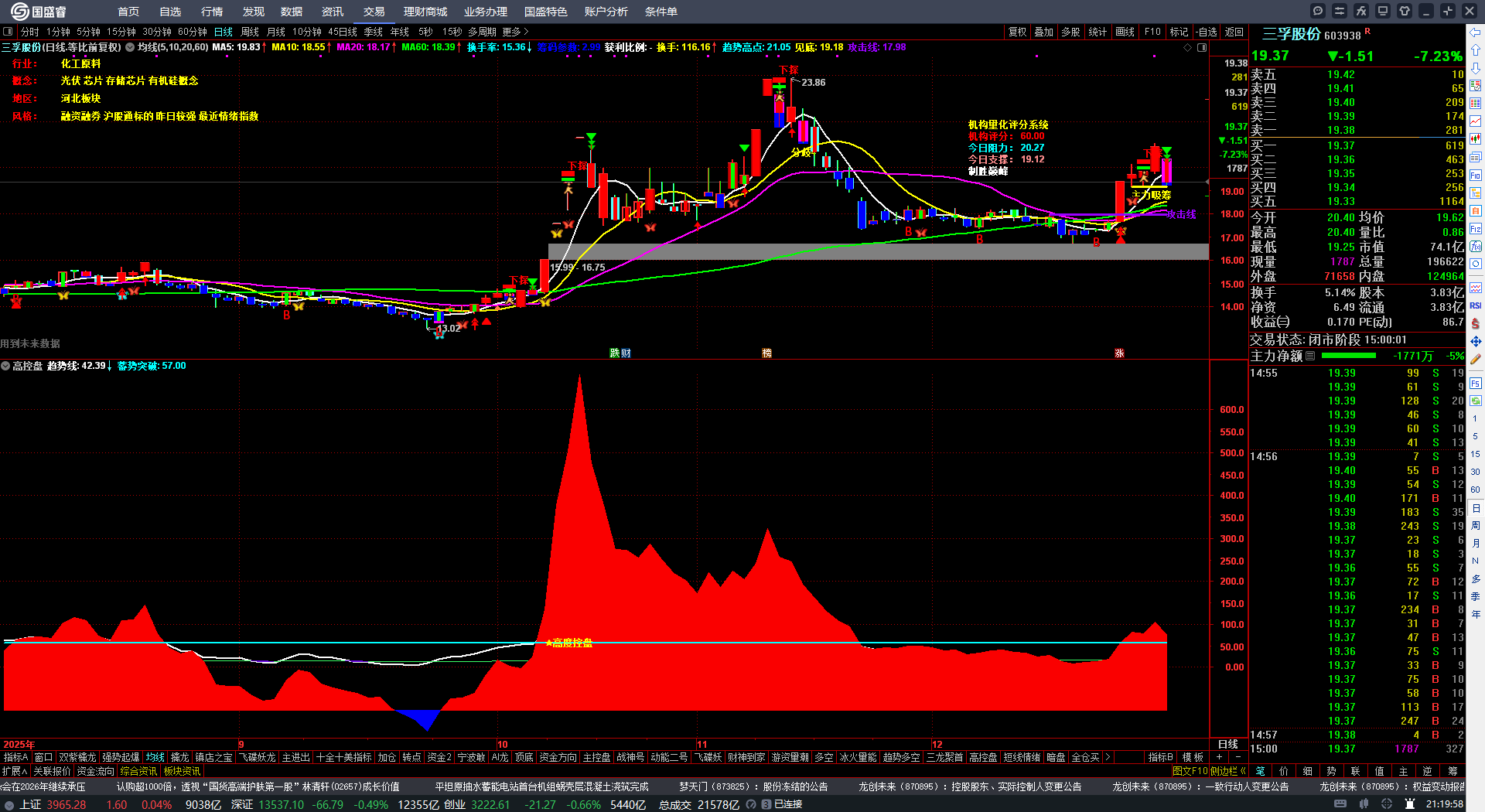The width and height of the screenshot is (1485, 812).
Task: Click the 上证 index value 3965.28
Action: (67, 804)
